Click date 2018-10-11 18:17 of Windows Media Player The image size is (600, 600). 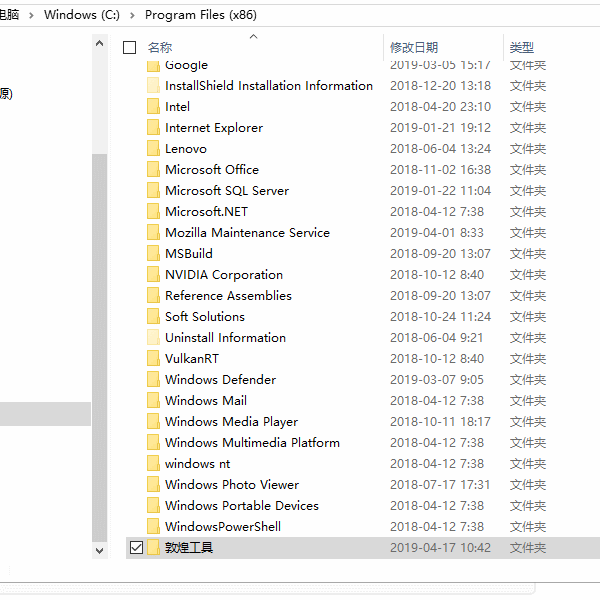[440, 422]
